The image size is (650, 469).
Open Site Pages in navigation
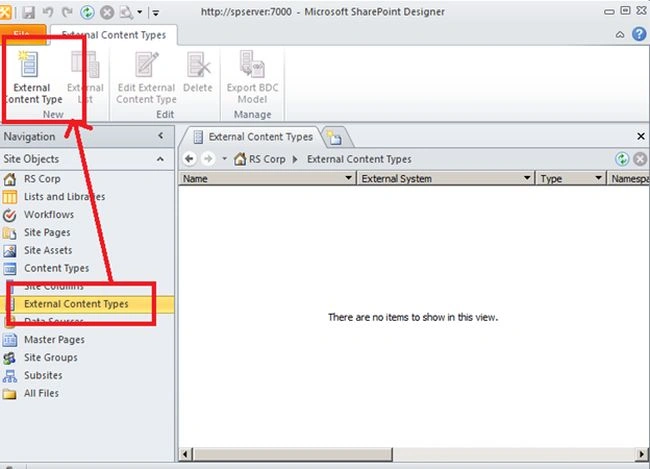[47, 232]
